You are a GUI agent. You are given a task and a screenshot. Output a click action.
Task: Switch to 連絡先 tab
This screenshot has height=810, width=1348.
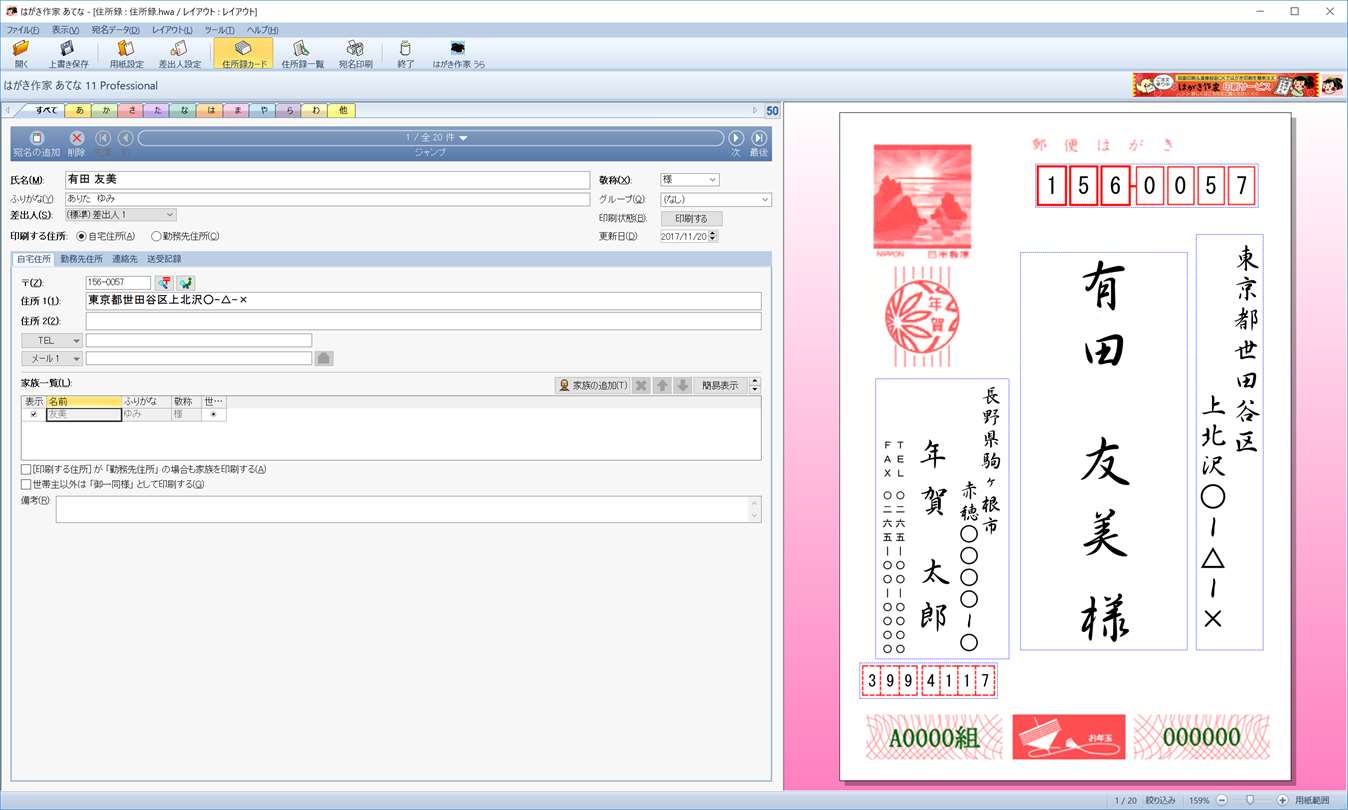pos(125,259)
